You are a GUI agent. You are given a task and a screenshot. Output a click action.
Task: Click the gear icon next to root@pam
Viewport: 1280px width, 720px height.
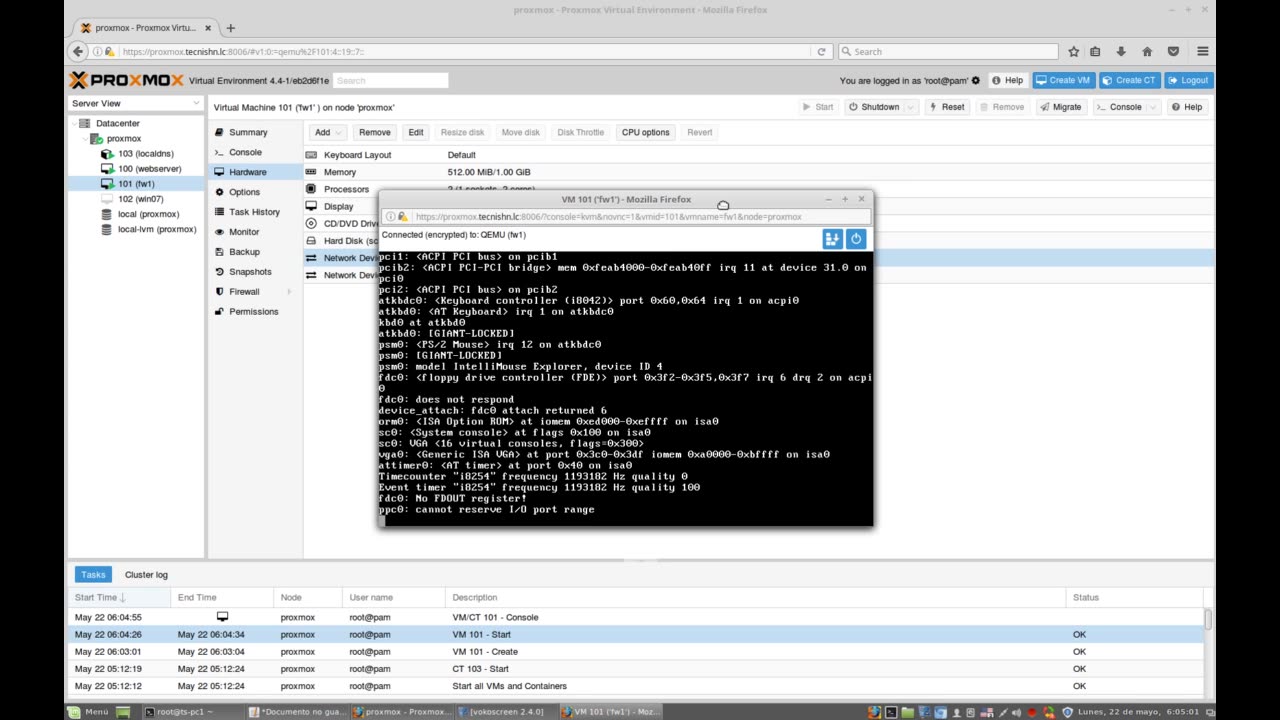click(976, 80)
